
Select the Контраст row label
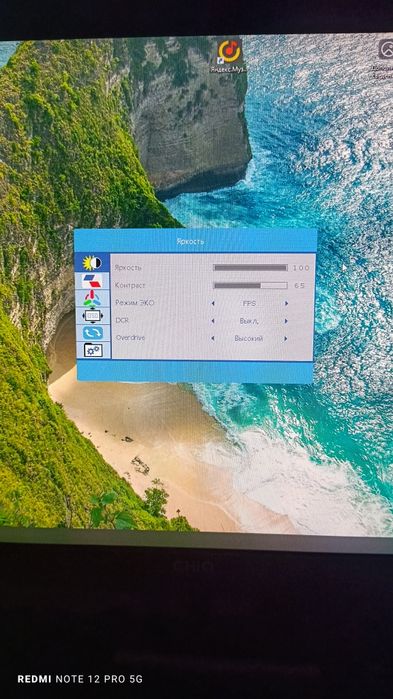[130, 285]
